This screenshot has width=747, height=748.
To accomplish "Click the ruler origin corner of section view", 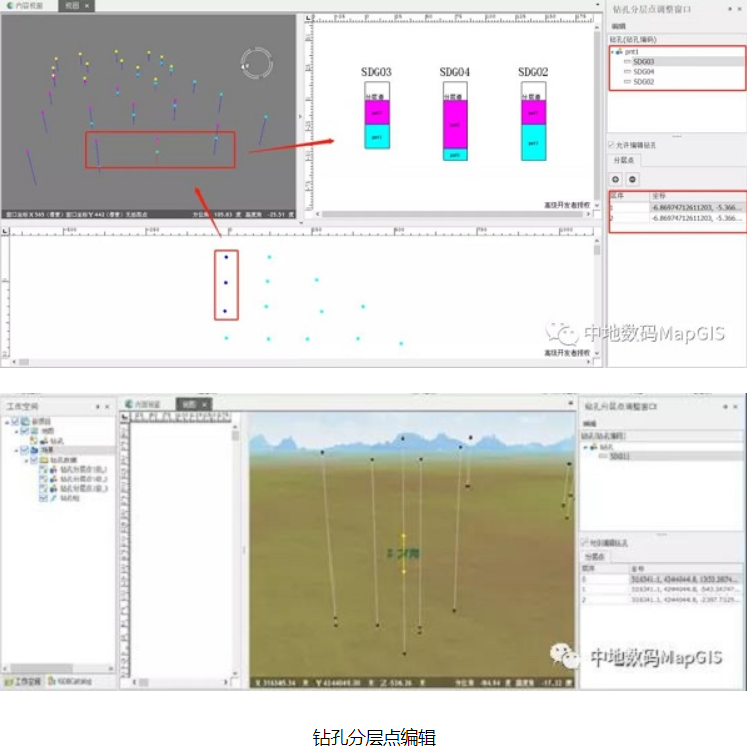I will [x=308, y=18].
